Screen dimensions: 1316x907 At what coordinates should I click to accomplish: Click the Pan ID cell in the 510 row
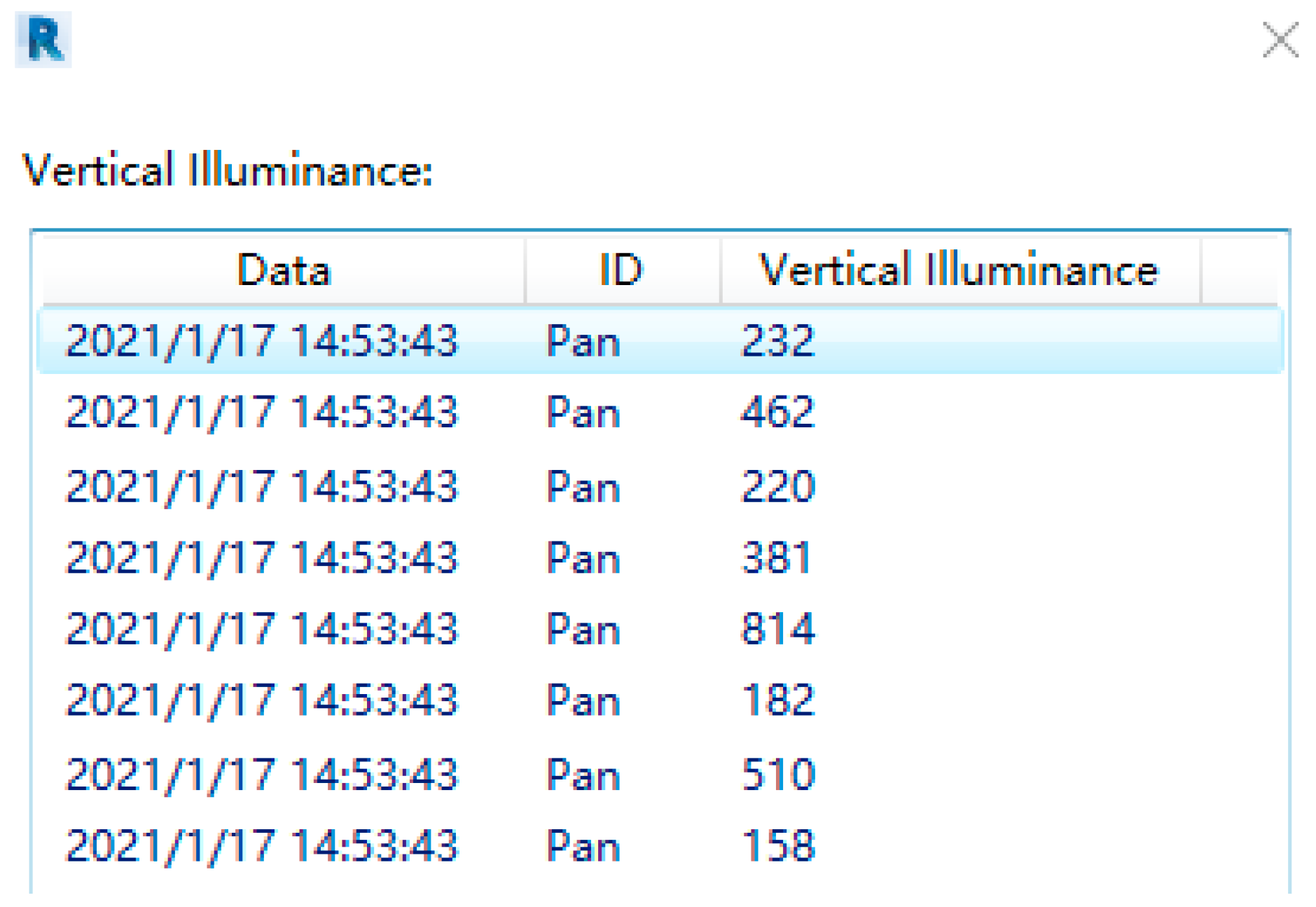click(583, 775)
